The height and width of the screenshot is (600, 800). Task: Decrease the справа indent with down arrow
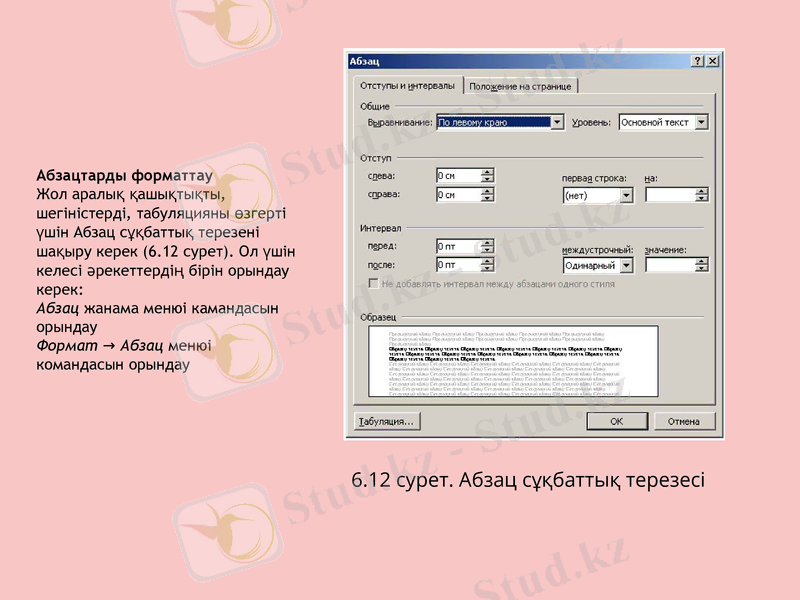(486, 196)
